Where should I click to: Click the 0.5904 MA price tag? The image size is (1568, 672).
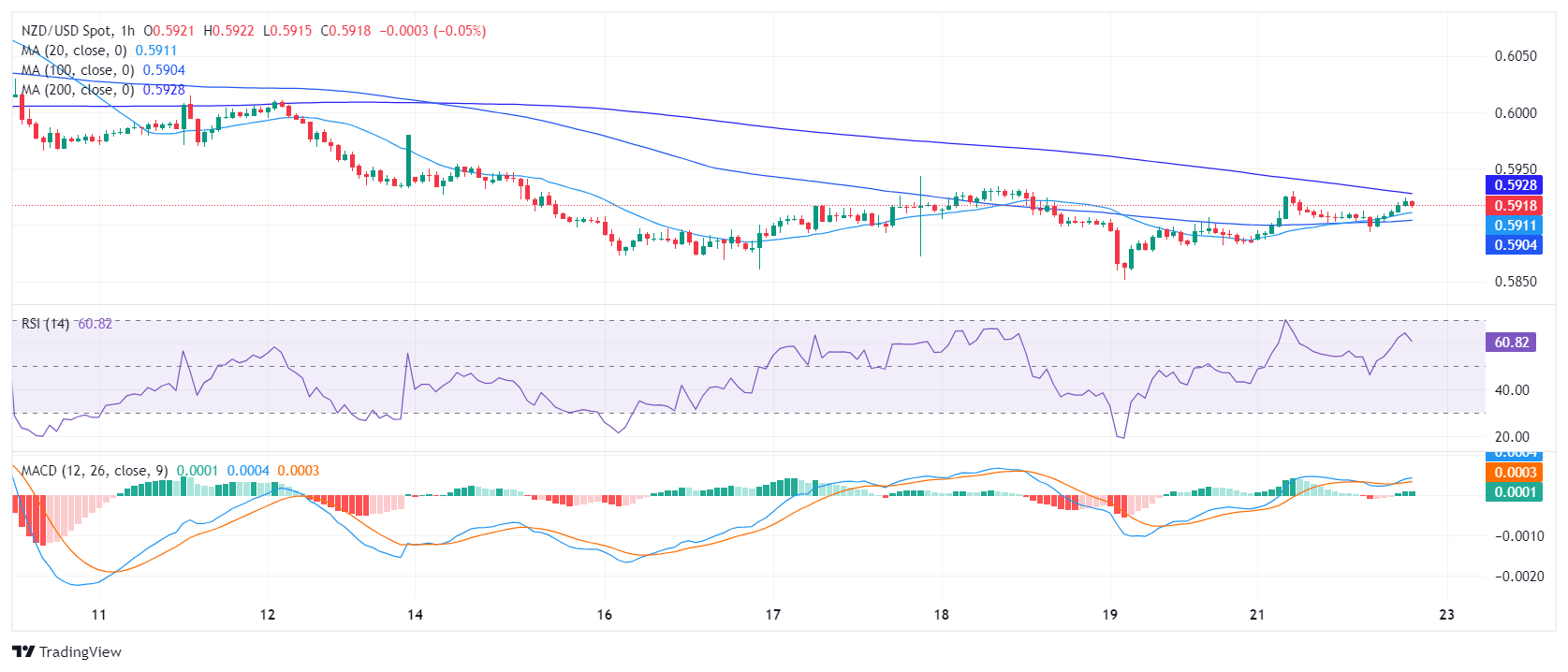tap(1514, 245)
